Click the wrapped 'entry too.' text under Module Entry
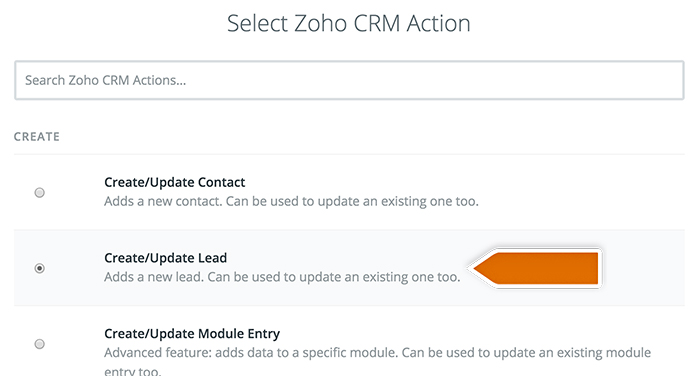 [x=133, y=371]
